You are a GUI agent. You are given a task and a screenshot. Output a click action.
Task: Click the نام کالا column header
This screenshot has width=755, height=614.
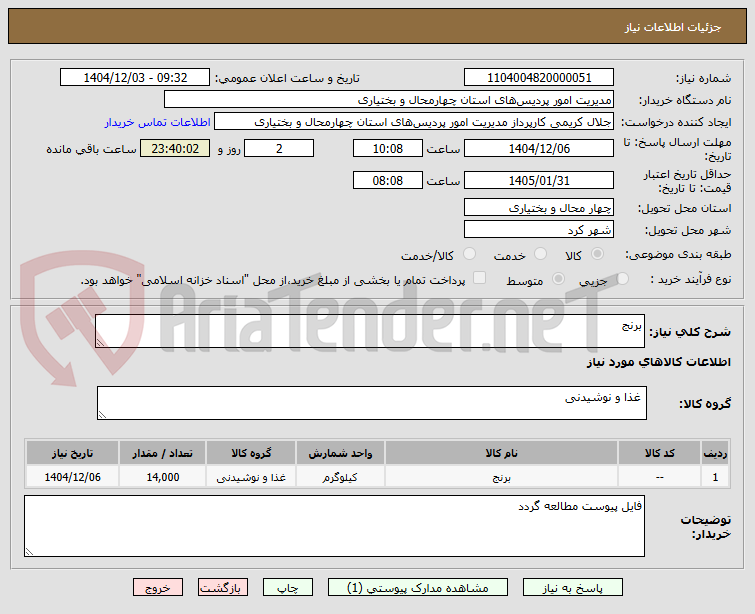coord(501,453)
